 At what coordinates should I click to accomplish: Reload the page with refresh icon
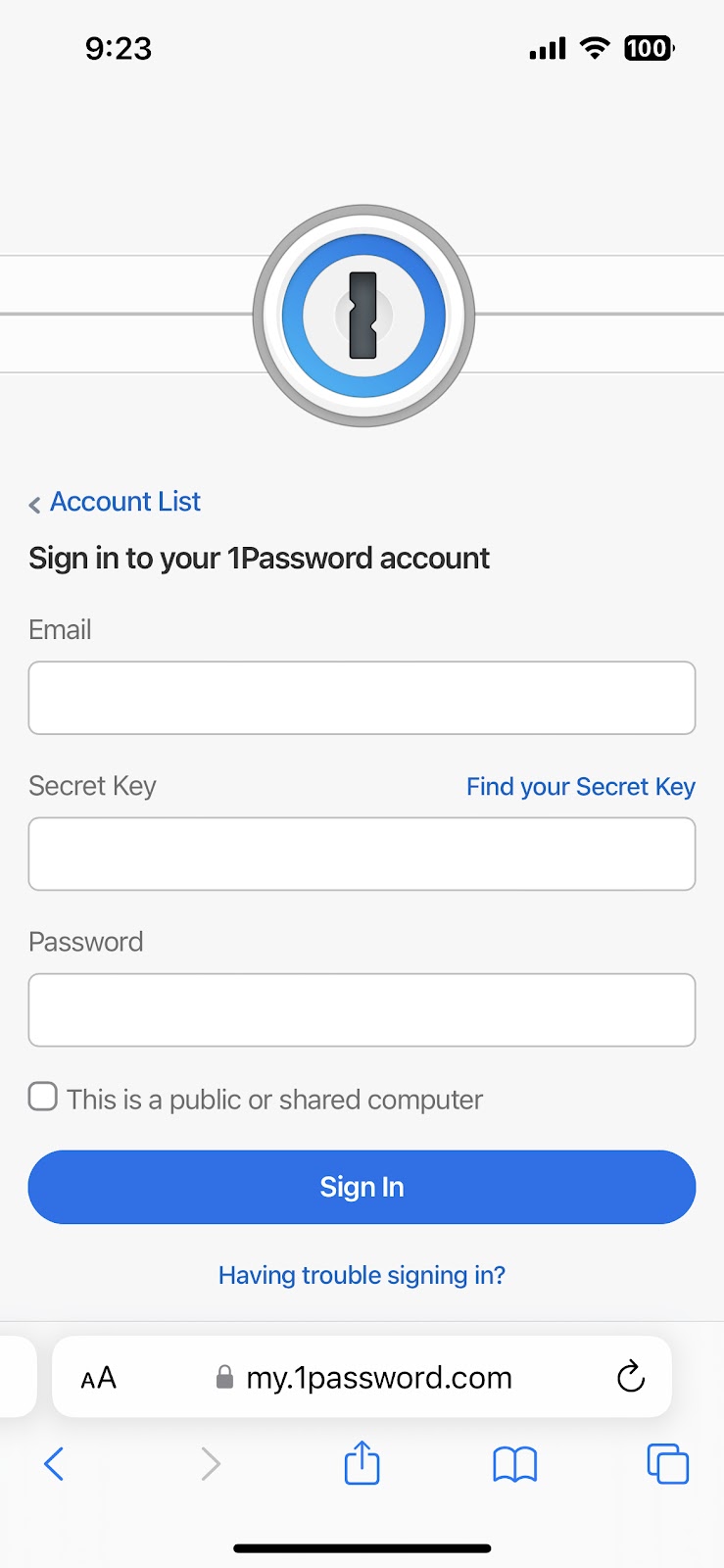click(631, 1377)
